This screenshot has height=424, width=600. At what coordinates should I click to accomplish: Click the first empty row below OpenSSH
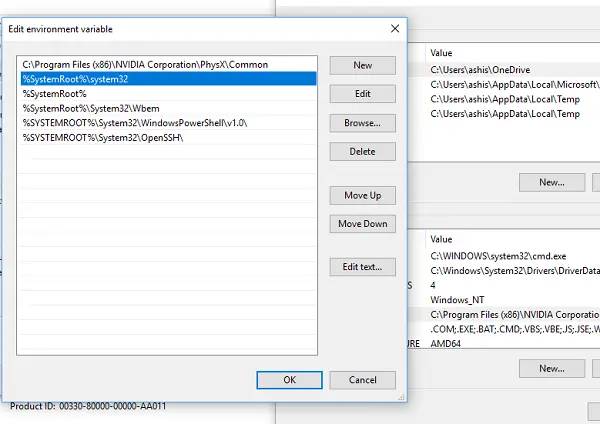(168, 152)
